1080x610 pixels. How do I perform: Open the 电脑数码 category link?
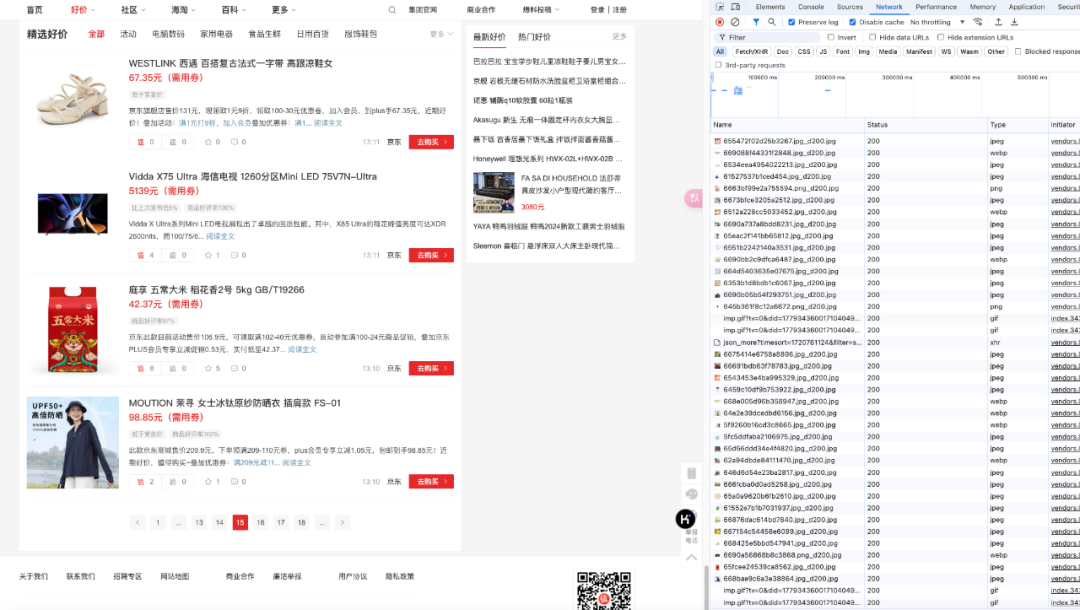click(x=168, y=34)
